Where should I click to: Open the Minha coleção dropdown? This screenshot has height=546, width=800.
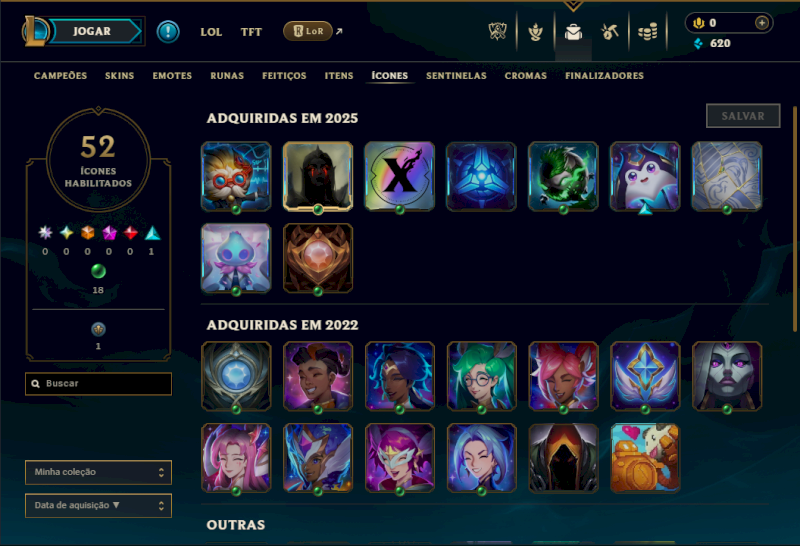[x=98, y=472]
